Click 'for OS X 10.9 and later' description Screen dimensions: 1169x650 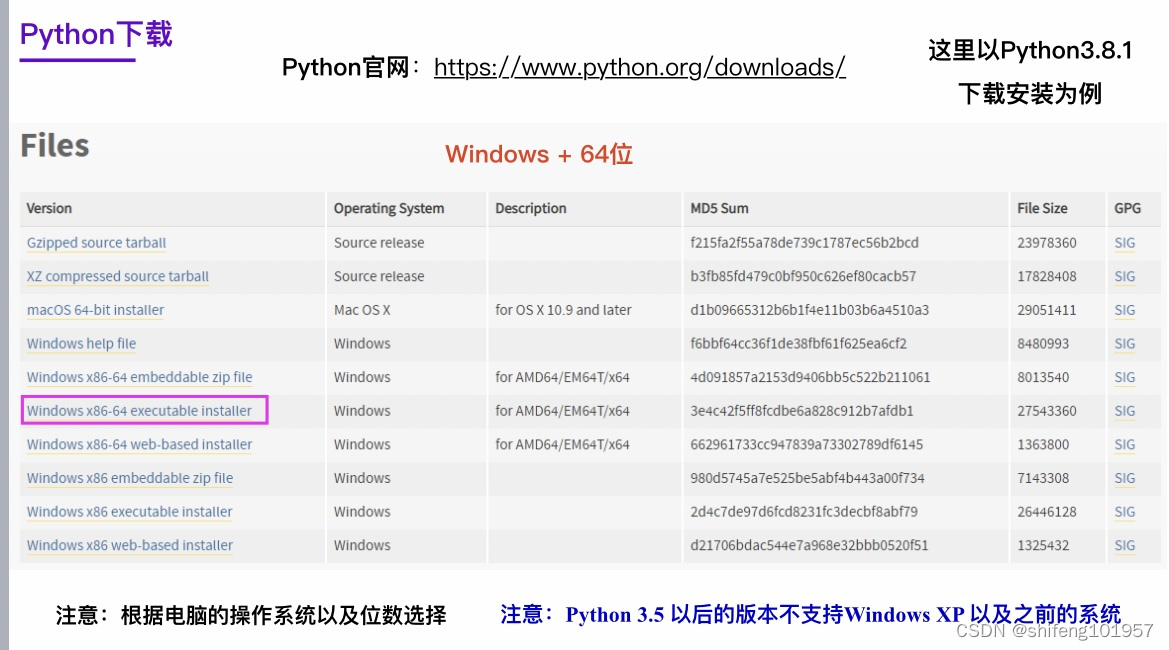(x=563, y=310)
